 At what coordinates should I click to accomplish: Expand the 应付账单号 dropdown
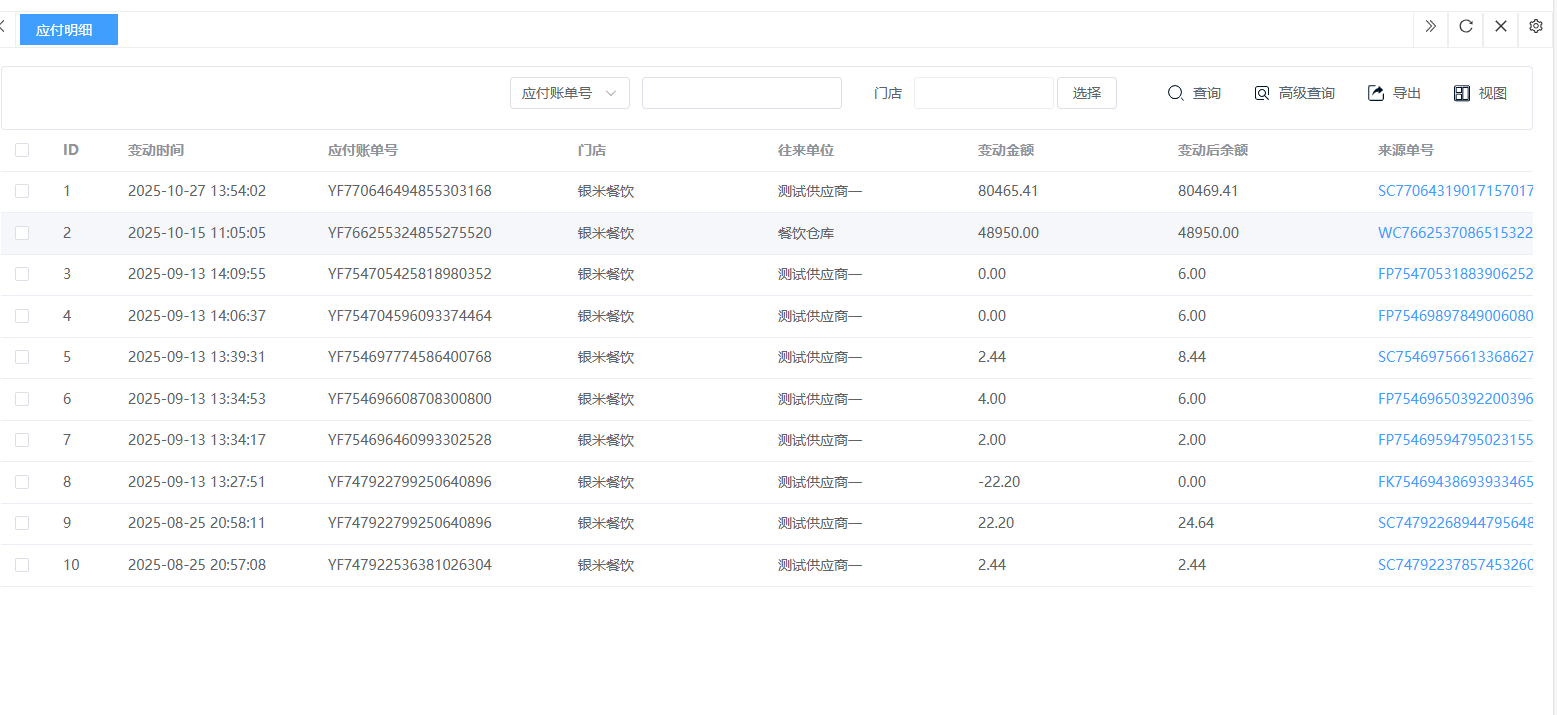569,93
